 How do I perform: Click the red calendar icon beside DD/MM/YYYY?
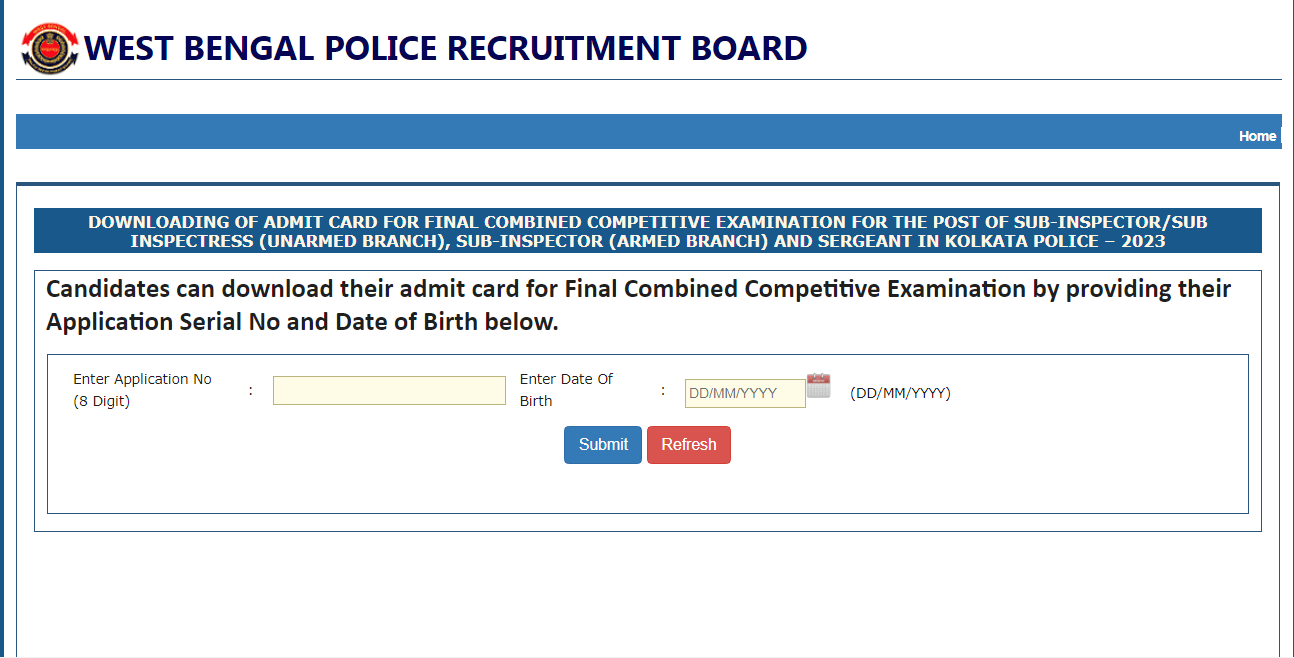coord(818,386)
